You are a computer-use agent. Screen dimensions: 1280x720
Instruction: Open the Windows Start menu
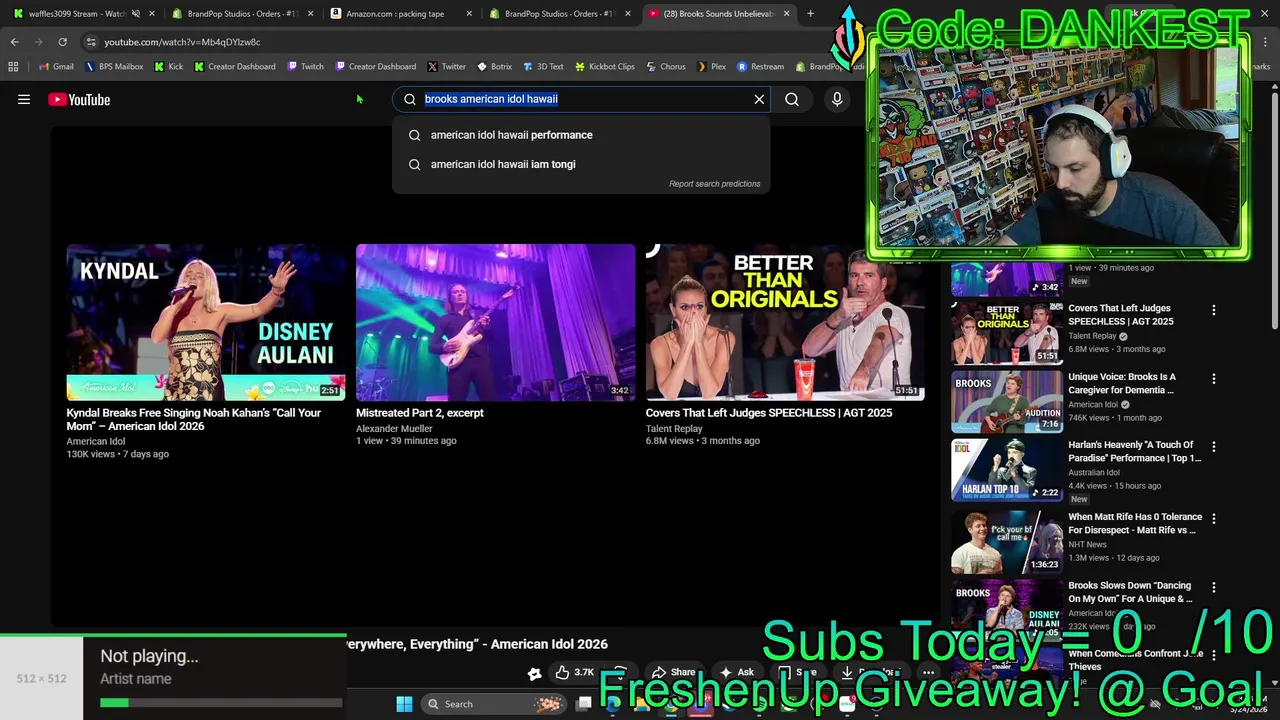(x=404, y=704)
